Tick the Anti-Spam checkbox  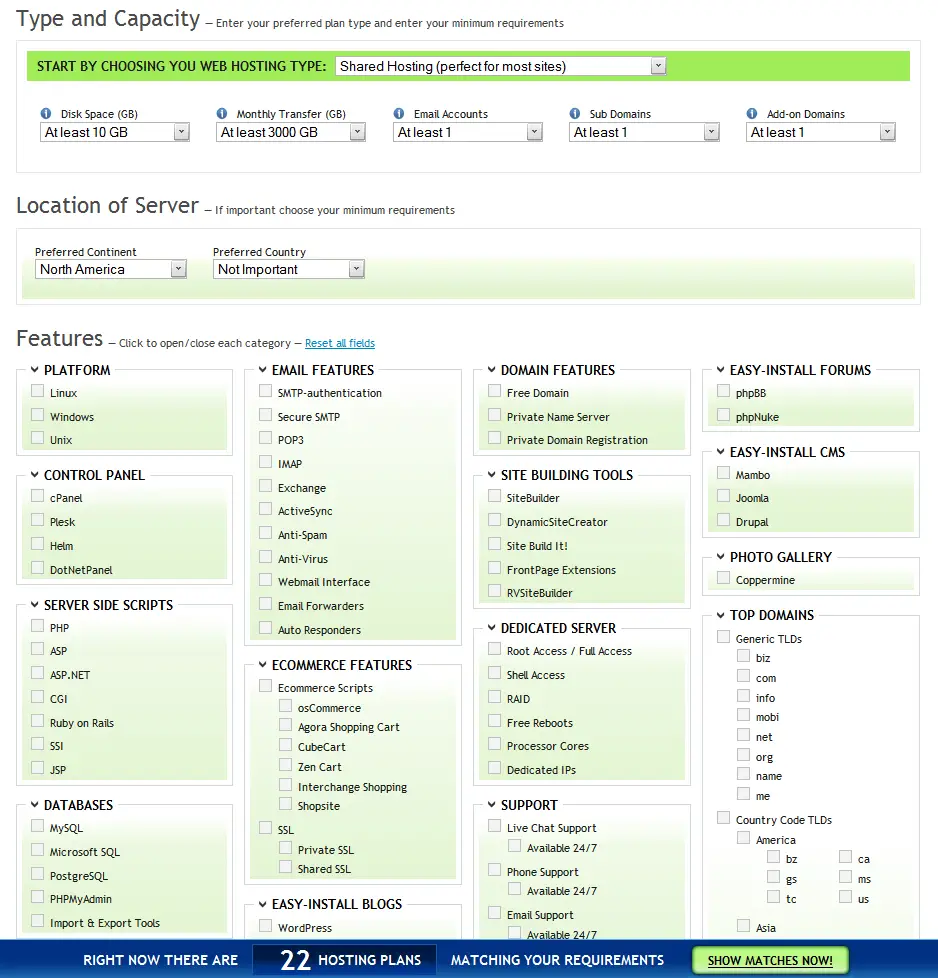[265, 533]
